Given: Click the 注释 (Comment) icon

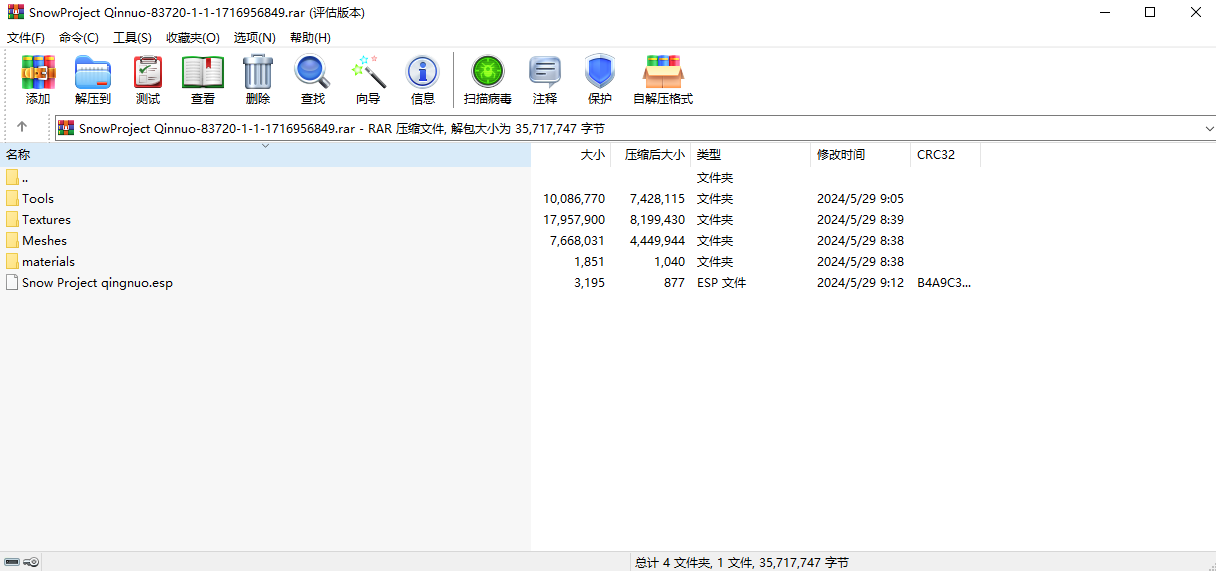Looking at the screenshot, I should (x=545, y=72).
